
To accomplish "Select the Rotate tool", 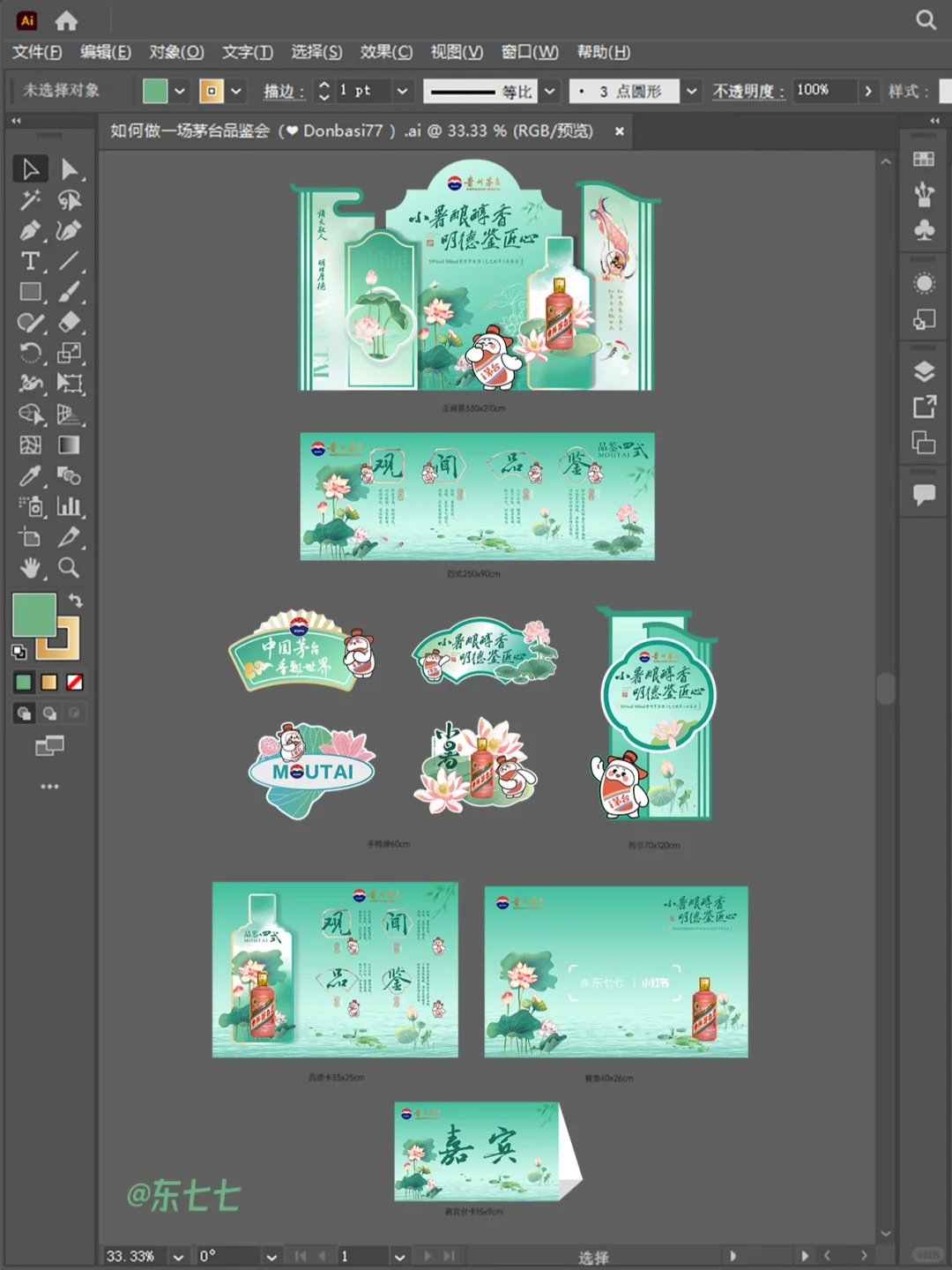I will (x=30, y=353).
